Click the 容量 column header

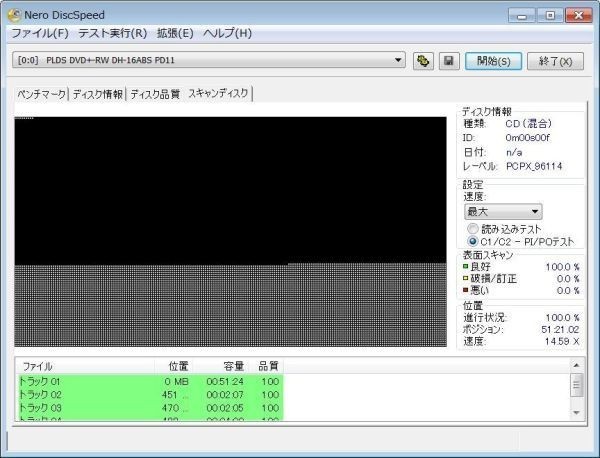coord(221,366)
